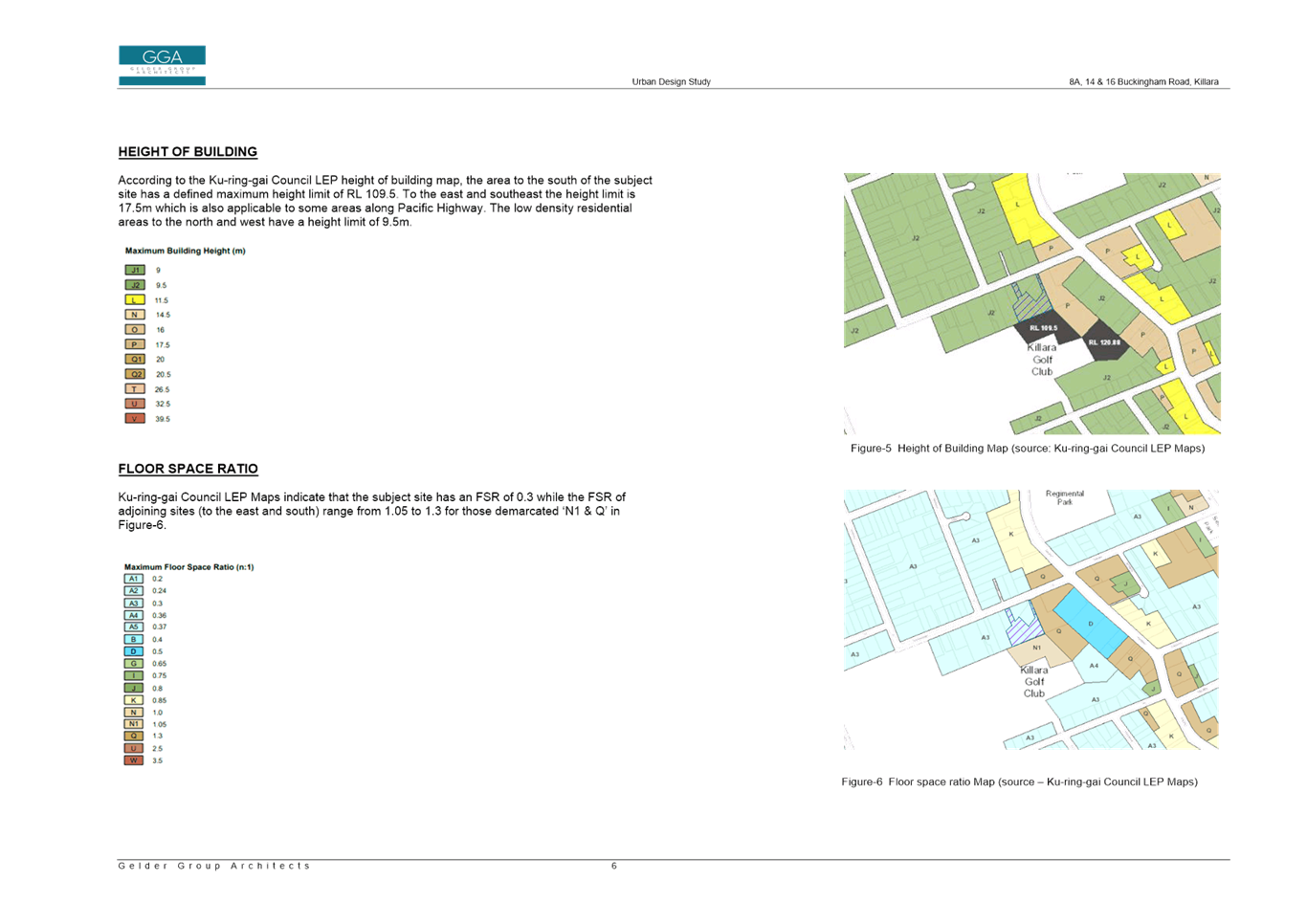This screenshot has width=1307, height=924.
Task: Select the Q2 height legend swatch
Action: (135, 374)
